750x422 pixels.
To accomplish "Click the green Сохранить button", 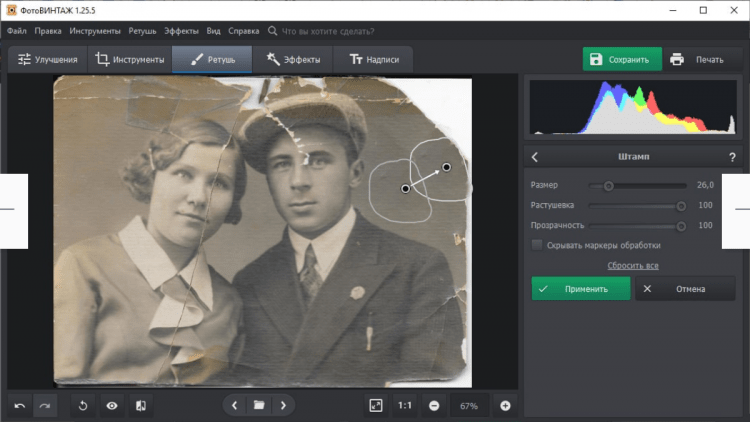I will 622,59.
